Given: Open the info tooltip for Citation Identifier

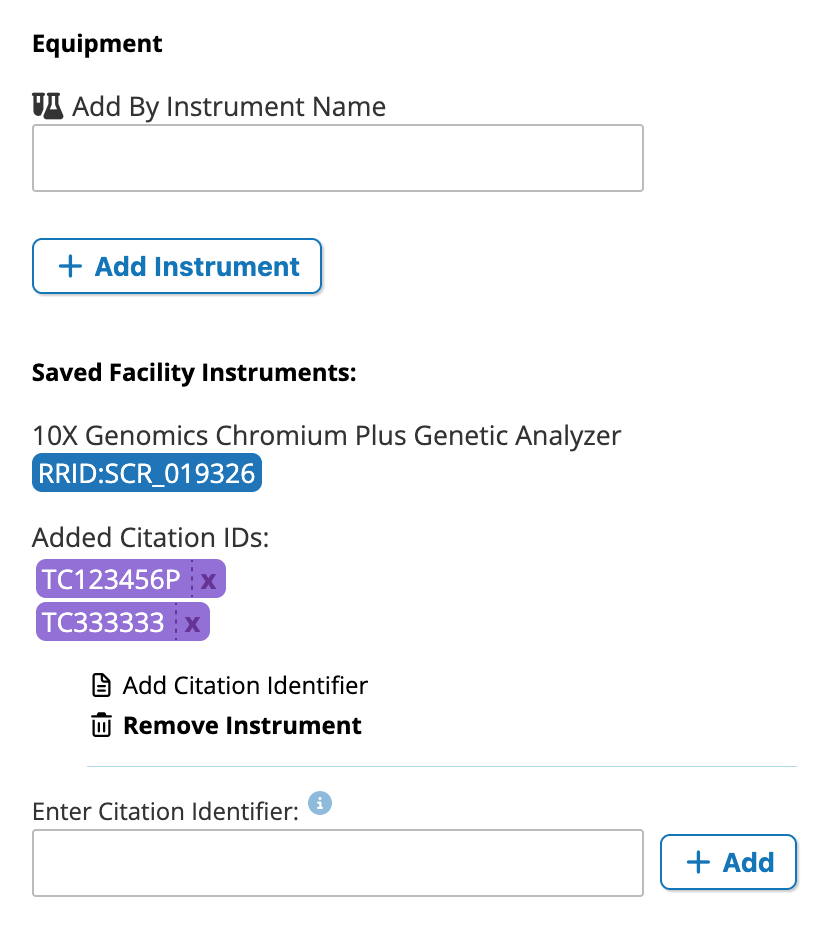Looking at the screenshot, I should coord(320,803).
